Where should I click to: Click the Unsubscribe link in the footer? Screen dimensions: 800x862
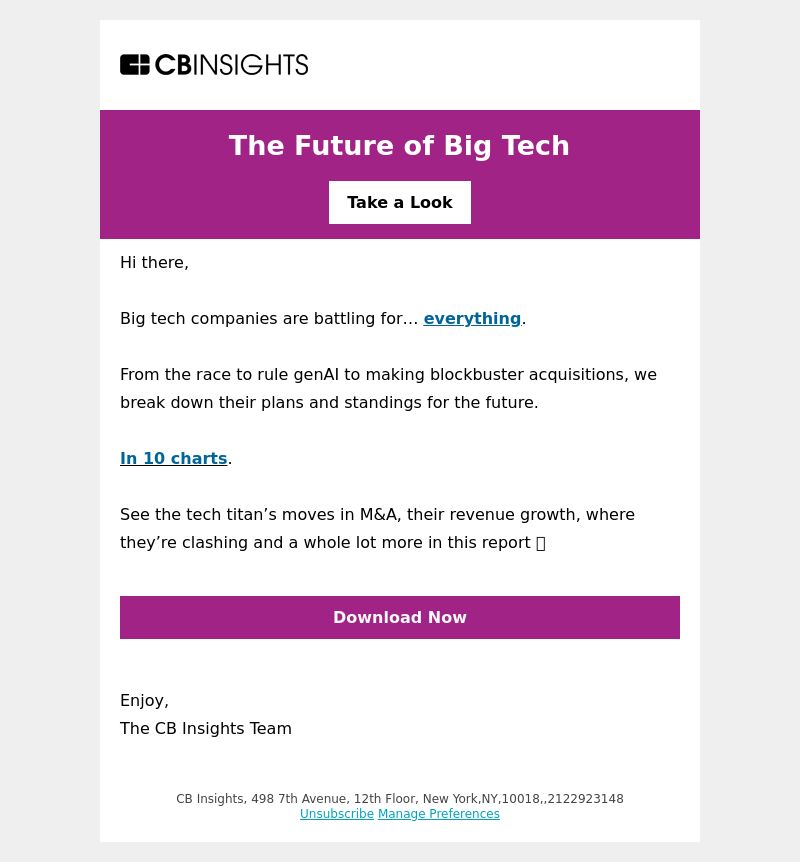tap(336, 814)
